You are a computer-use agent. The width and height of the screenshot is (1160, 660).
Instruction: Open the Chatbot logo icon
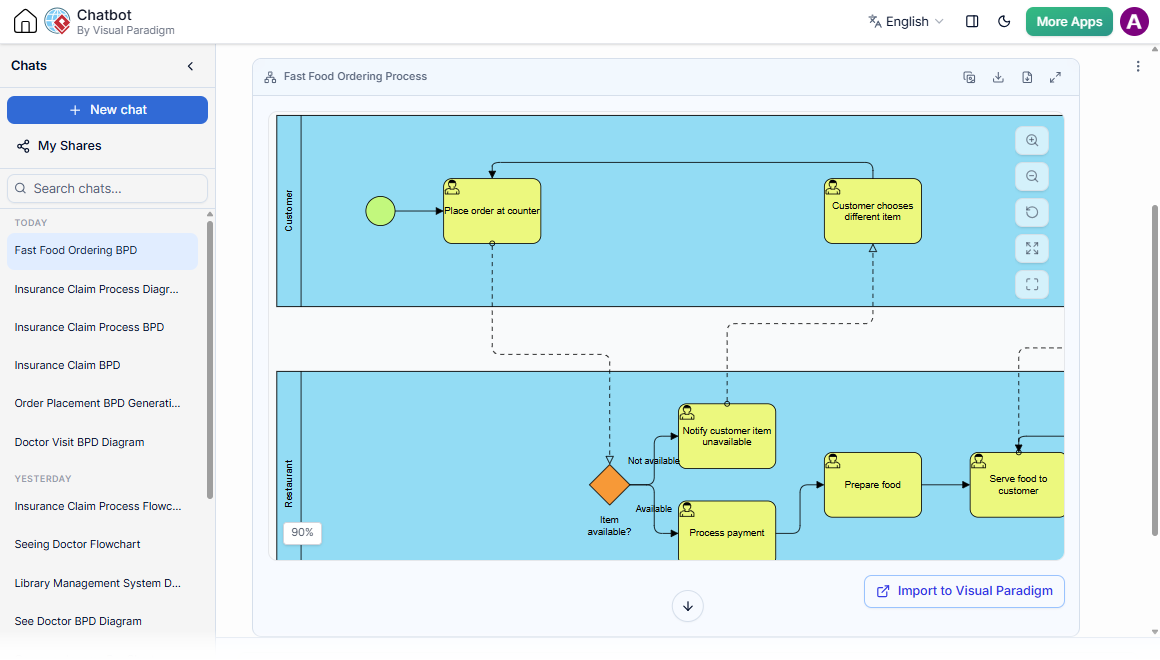tap(58, 21)
